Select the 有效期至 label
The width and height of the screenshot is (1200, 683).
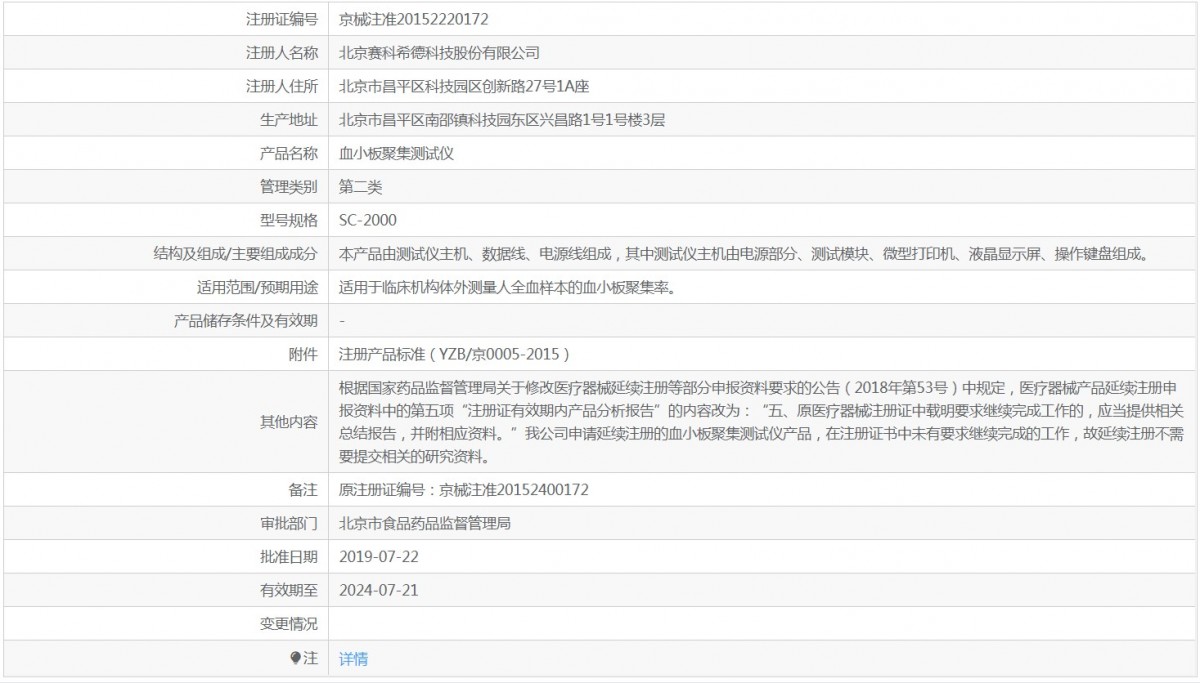[289, 591]
